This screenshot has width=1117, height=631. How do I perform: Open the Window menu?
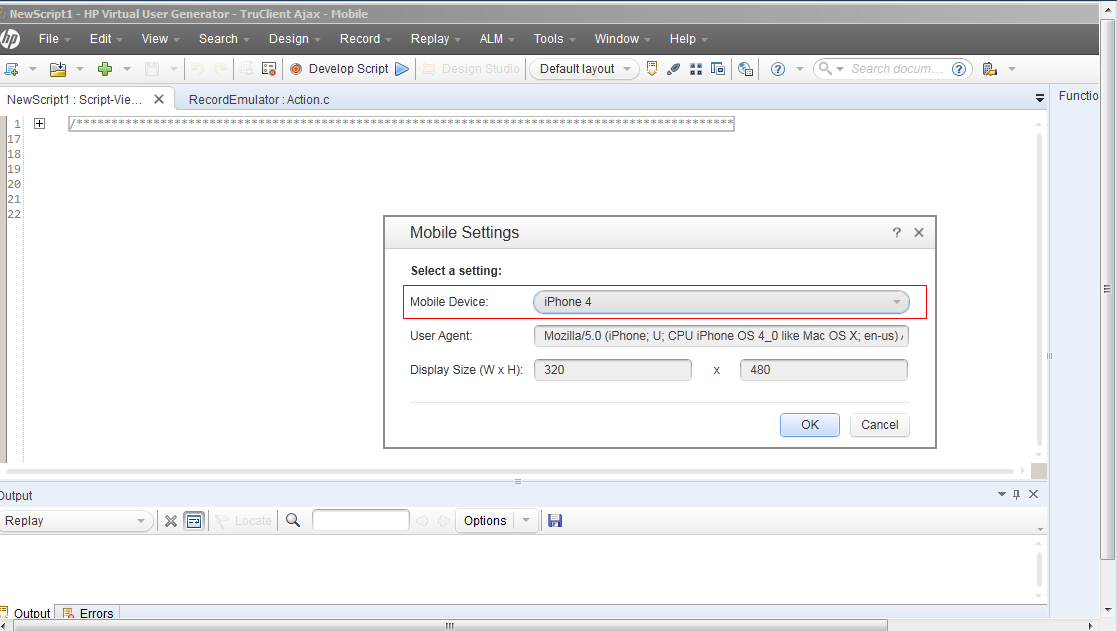click(x=623, y=39)
